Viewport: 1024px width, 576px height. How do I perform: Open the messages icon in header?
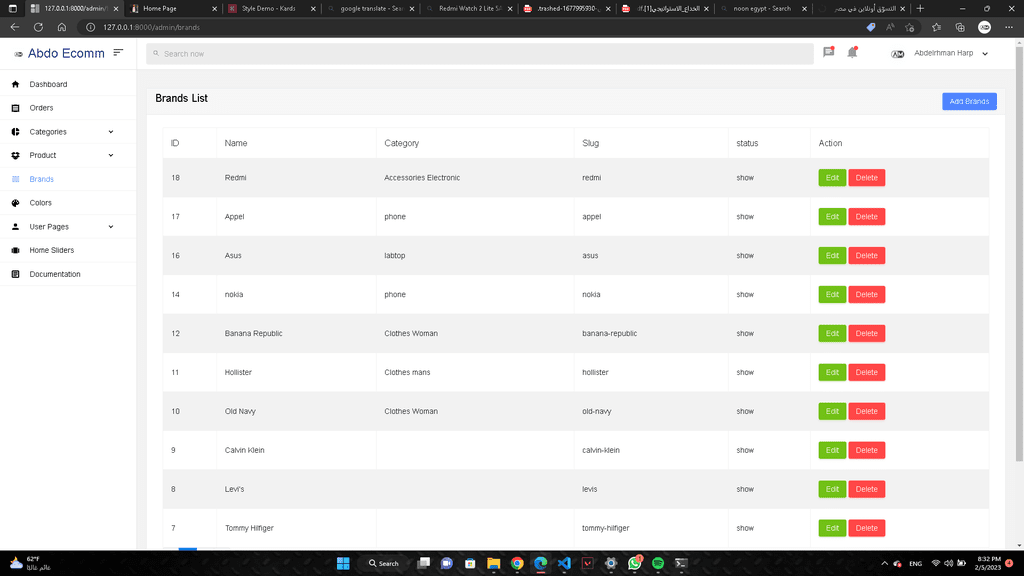click(829, 52)
